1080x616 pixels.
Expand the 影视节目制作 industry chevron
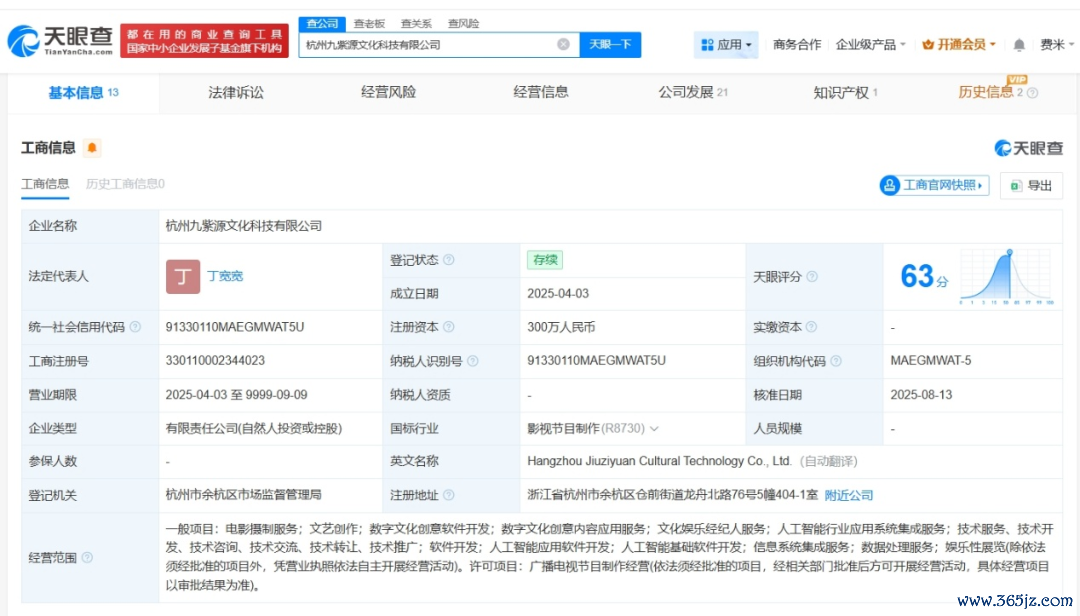(654, 429)
